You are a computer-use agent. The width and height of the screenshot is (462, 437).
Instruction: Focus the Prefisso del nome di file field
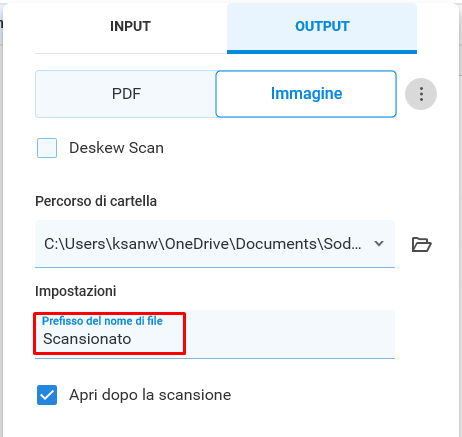215,334
